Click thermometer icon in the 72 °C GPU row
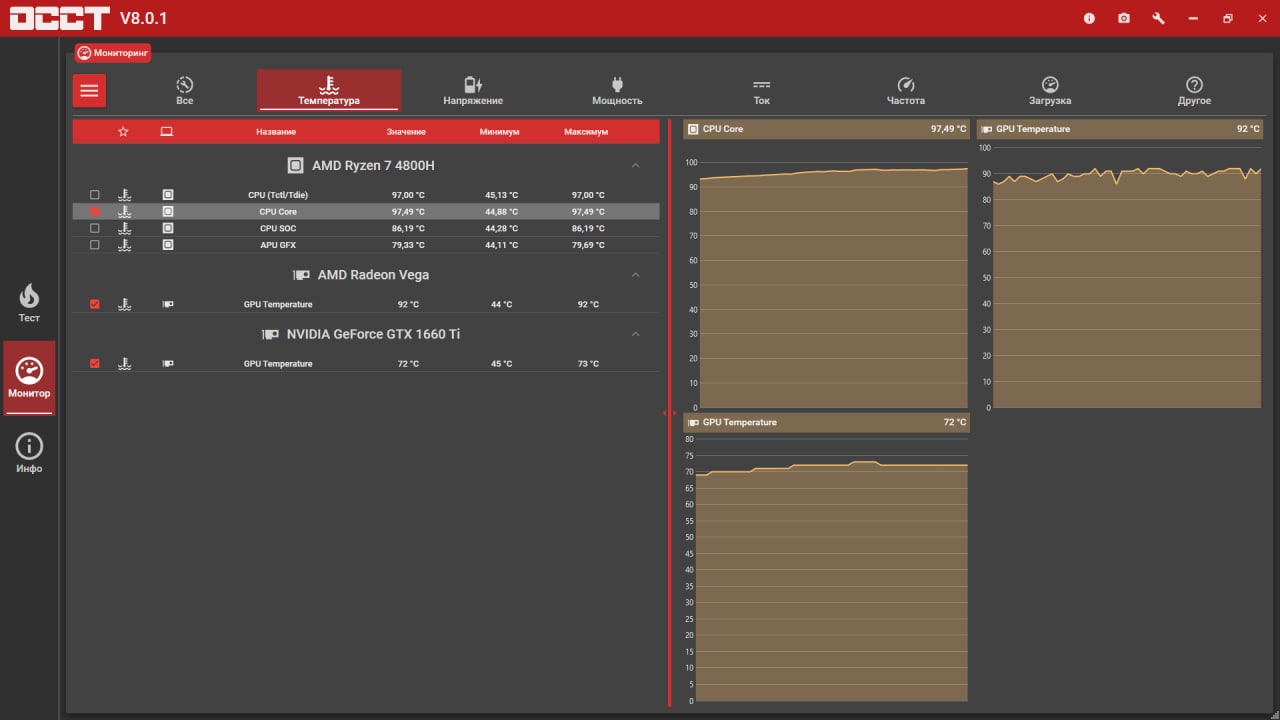The image size is (1280, 720). click(x=125, y=364)
